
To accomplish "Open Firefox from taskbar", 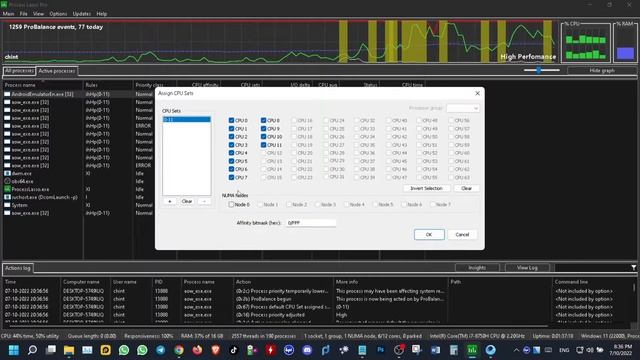I will coord(197,350).
